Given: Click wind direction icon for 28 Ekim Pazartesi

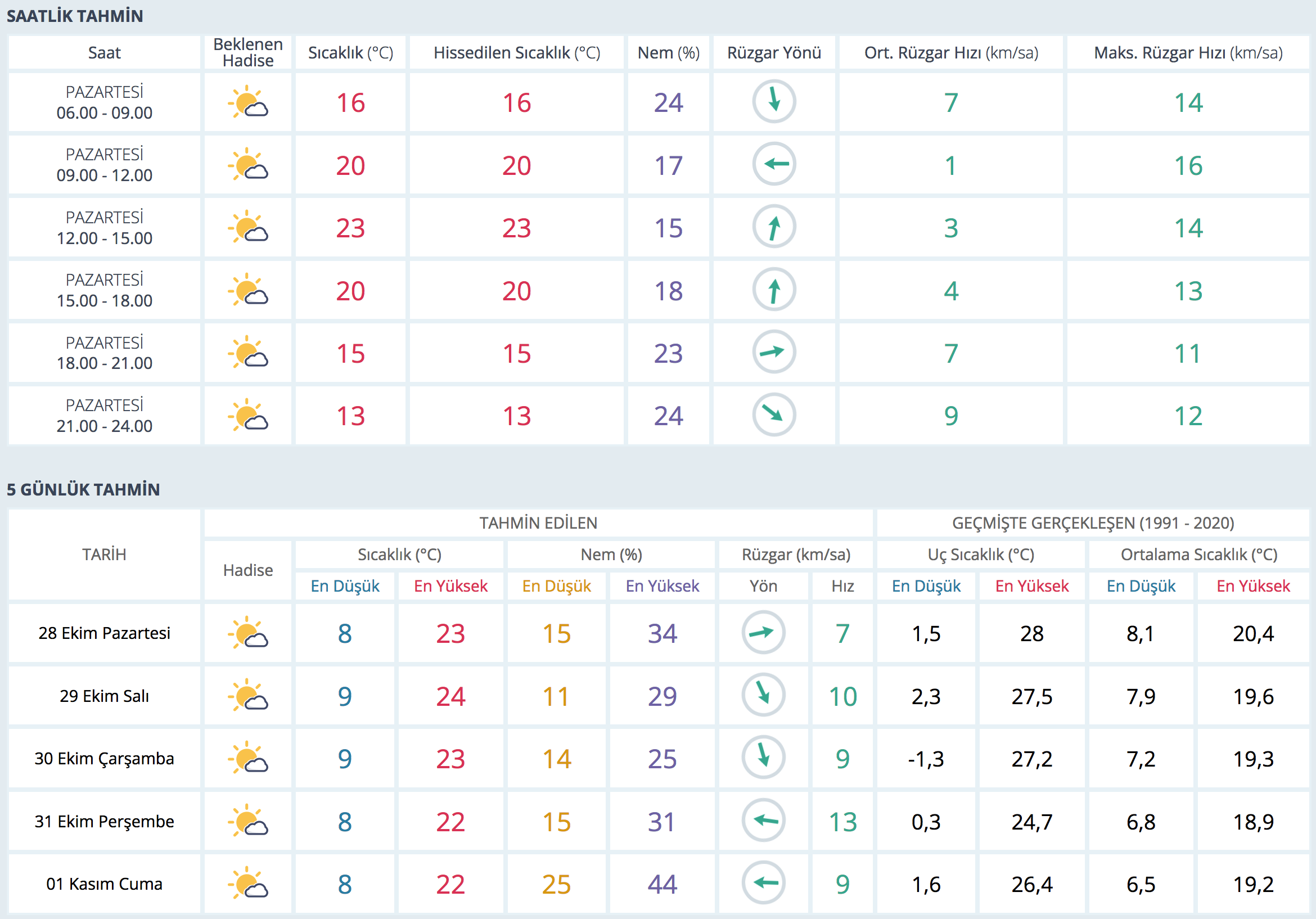Looking at the screenshot, I should coord(763,633).
